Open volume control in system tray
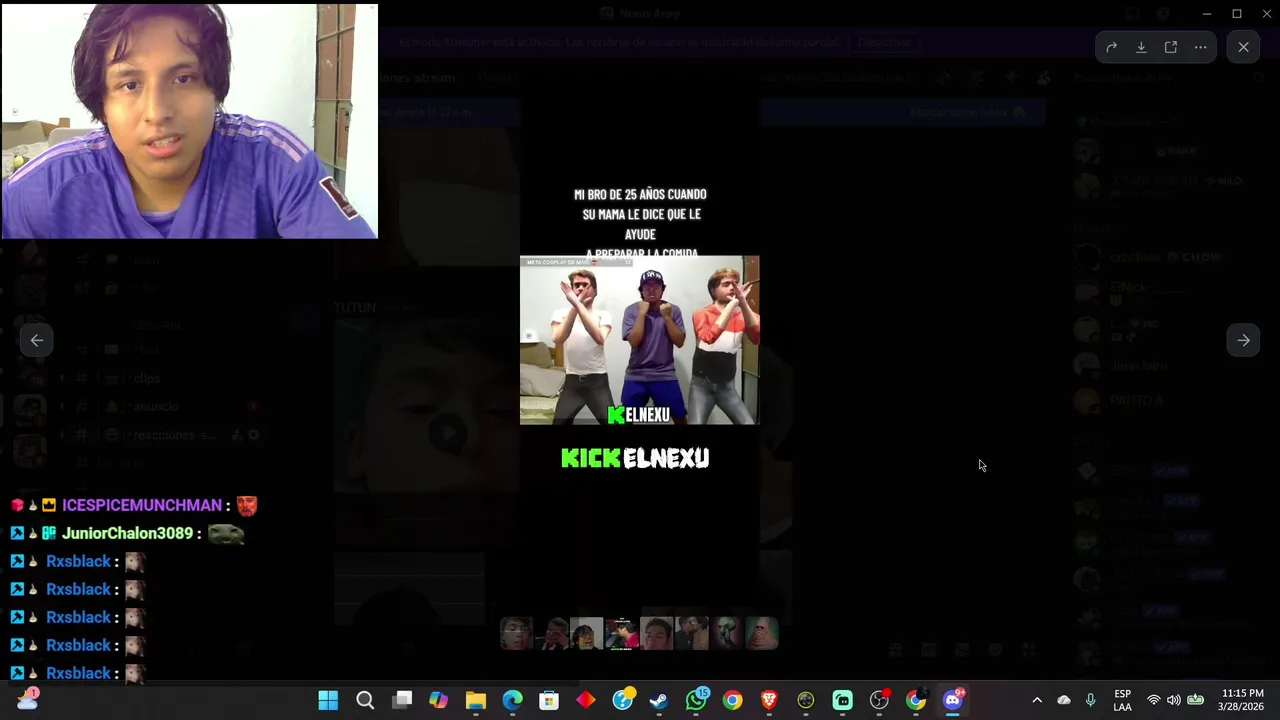Screen dimensions: 1280x720 pos(1174,700)
